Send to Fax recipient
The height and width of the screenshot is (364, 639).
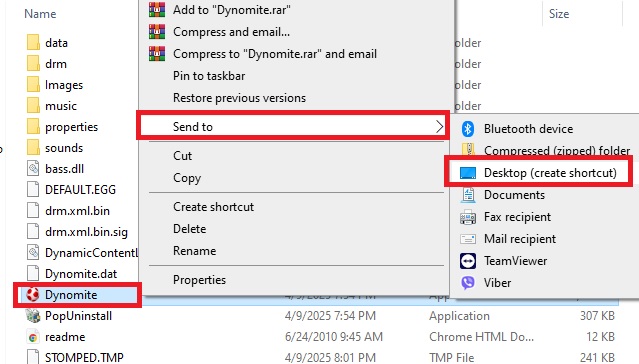[517, 217]
